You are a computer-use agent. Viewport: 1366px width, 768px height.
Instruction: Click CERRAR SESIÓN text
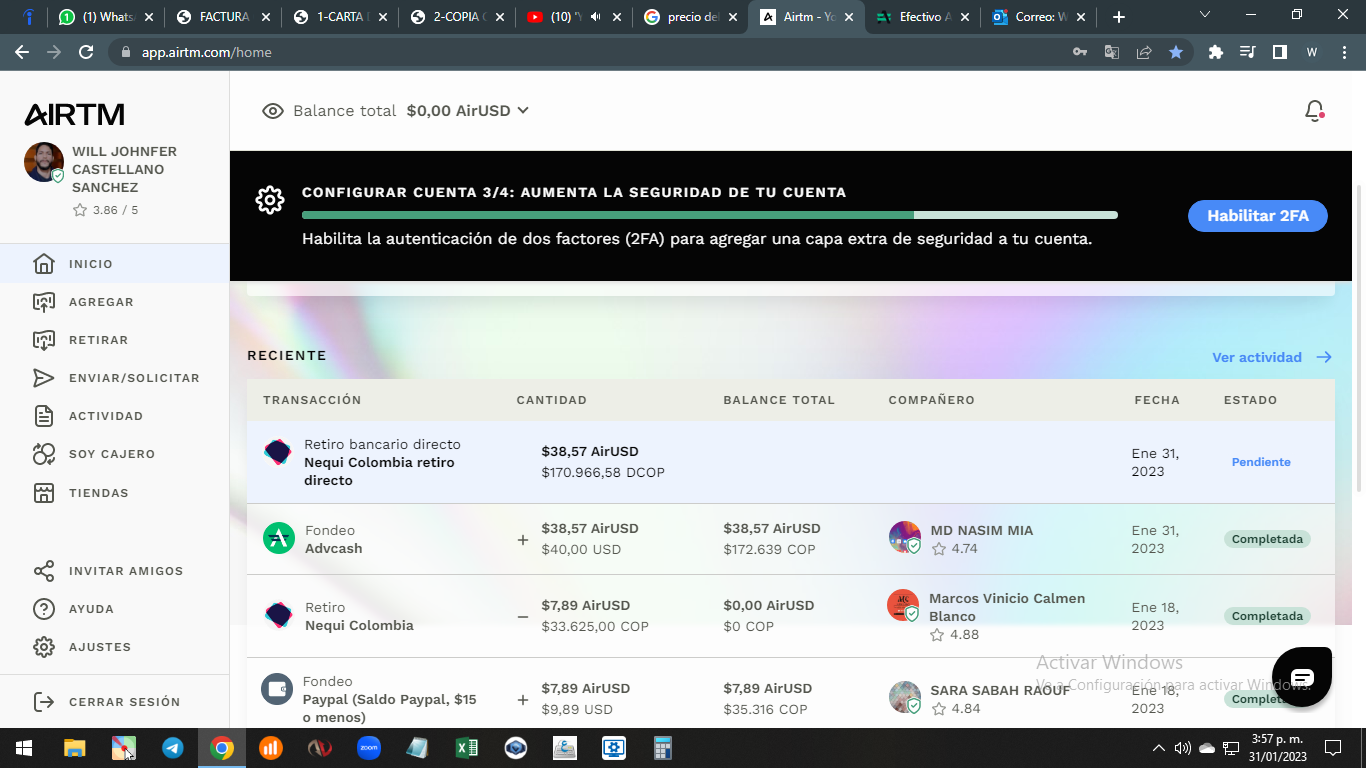click(125, 702)
